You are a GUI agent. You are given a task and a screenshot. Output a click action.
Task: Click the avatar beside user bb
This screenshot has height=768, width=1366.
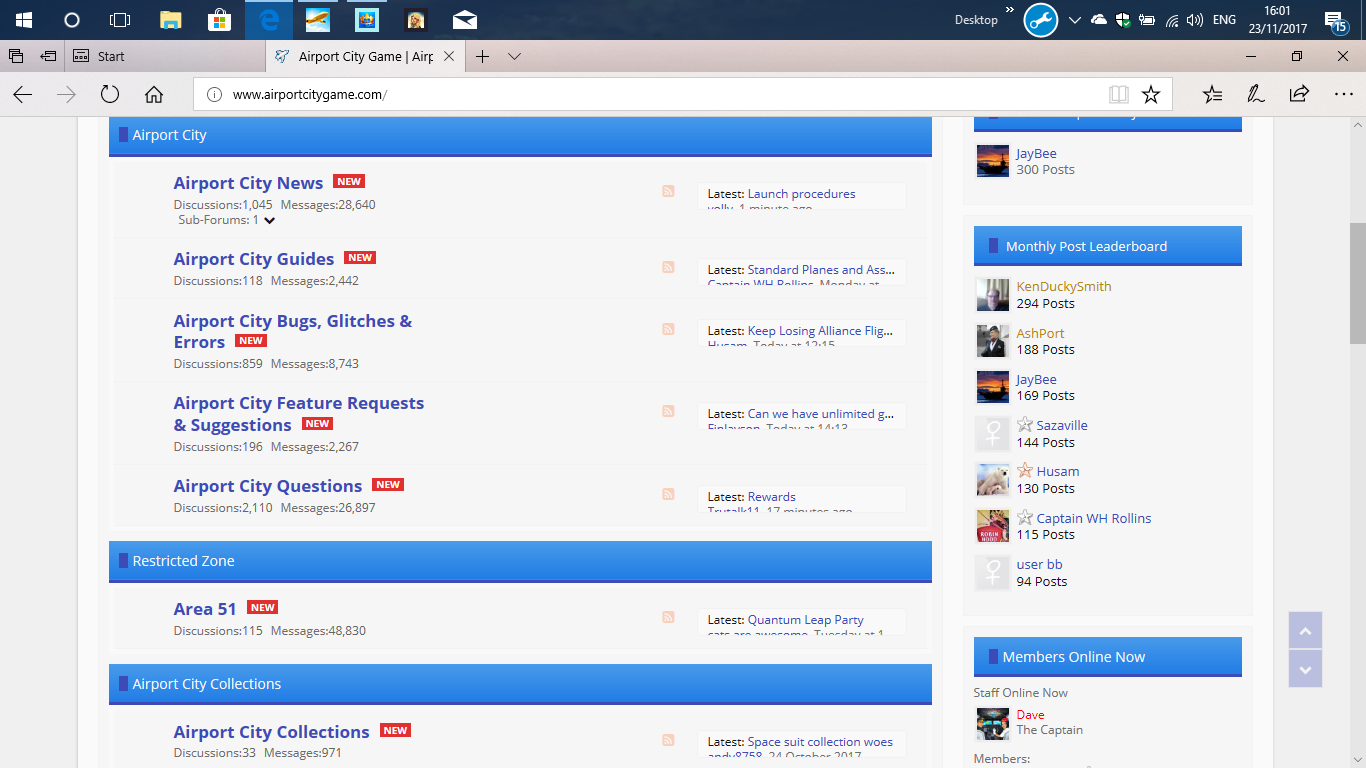click(993, 573)
